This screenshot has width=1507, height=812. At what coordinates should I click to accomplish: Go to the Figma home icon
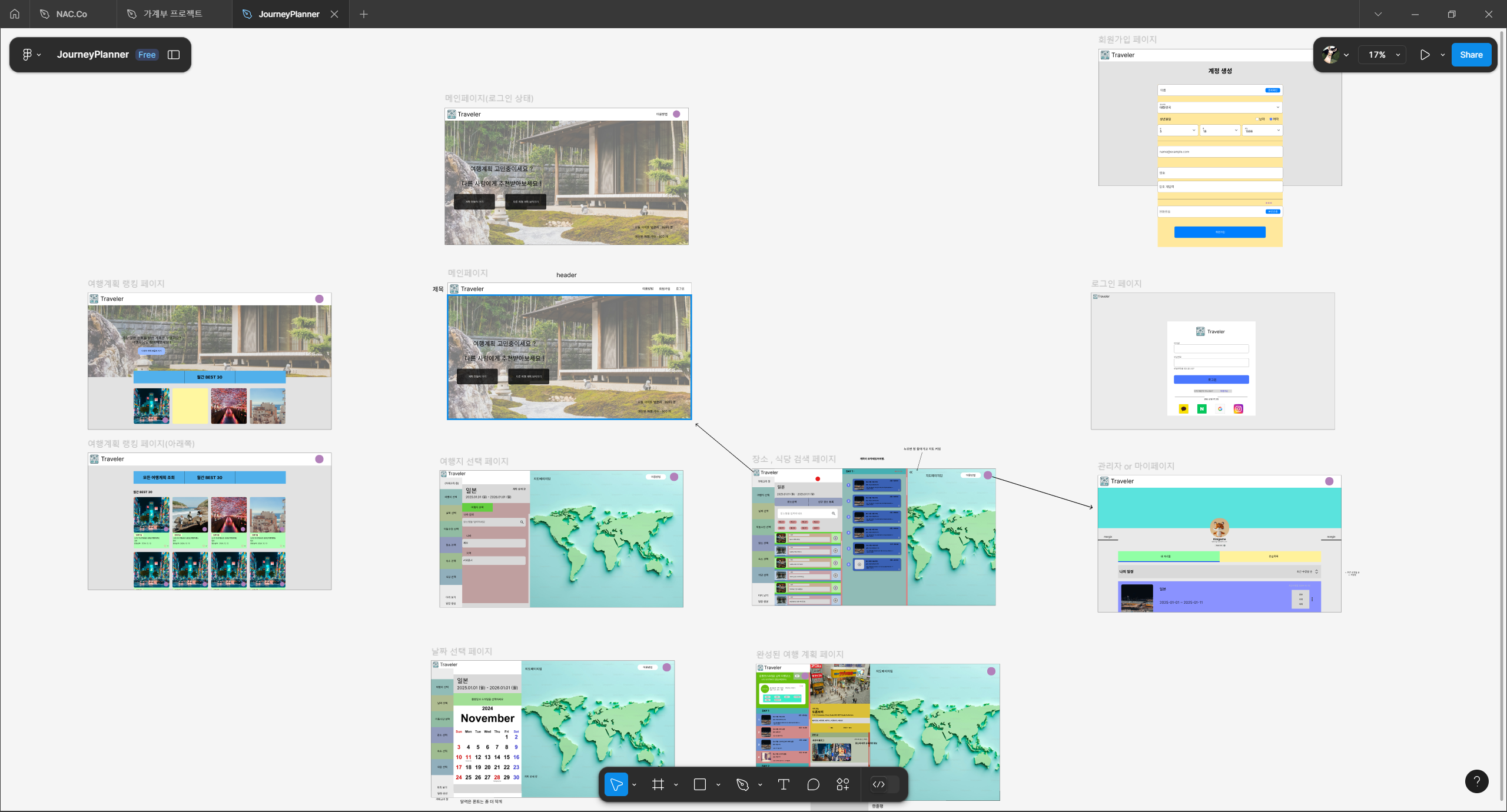pyautogui.click(x=15, y=14)
